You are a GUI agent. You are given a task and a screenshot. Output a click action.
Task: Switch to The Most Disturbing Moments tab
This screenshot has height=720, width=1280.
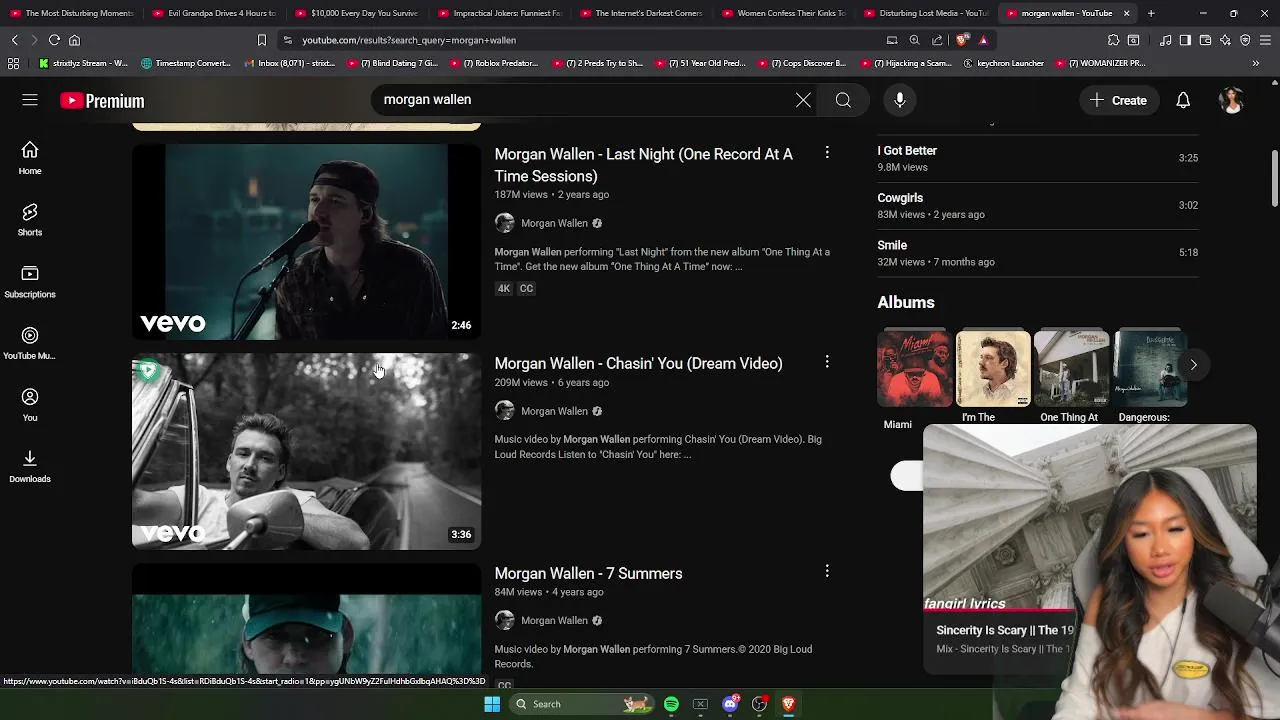pos(71,13)
